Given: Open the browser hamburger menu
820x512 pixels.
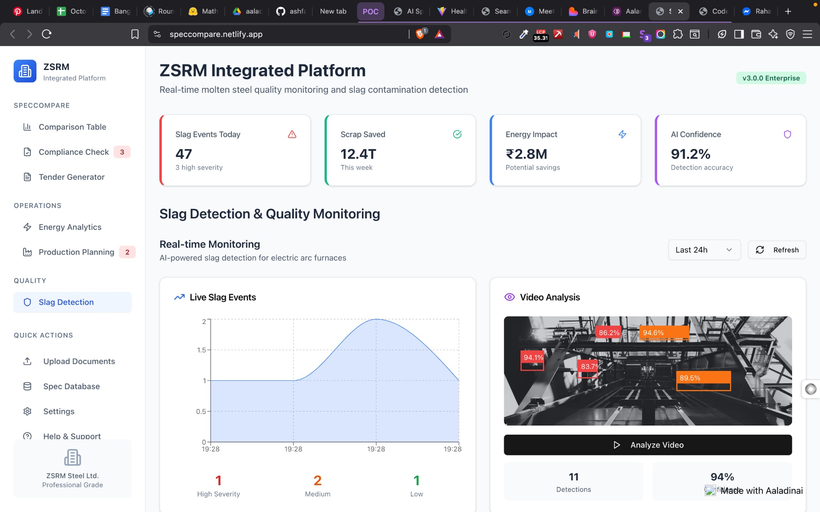Looking at the screenshot, I should coord(807,35).
